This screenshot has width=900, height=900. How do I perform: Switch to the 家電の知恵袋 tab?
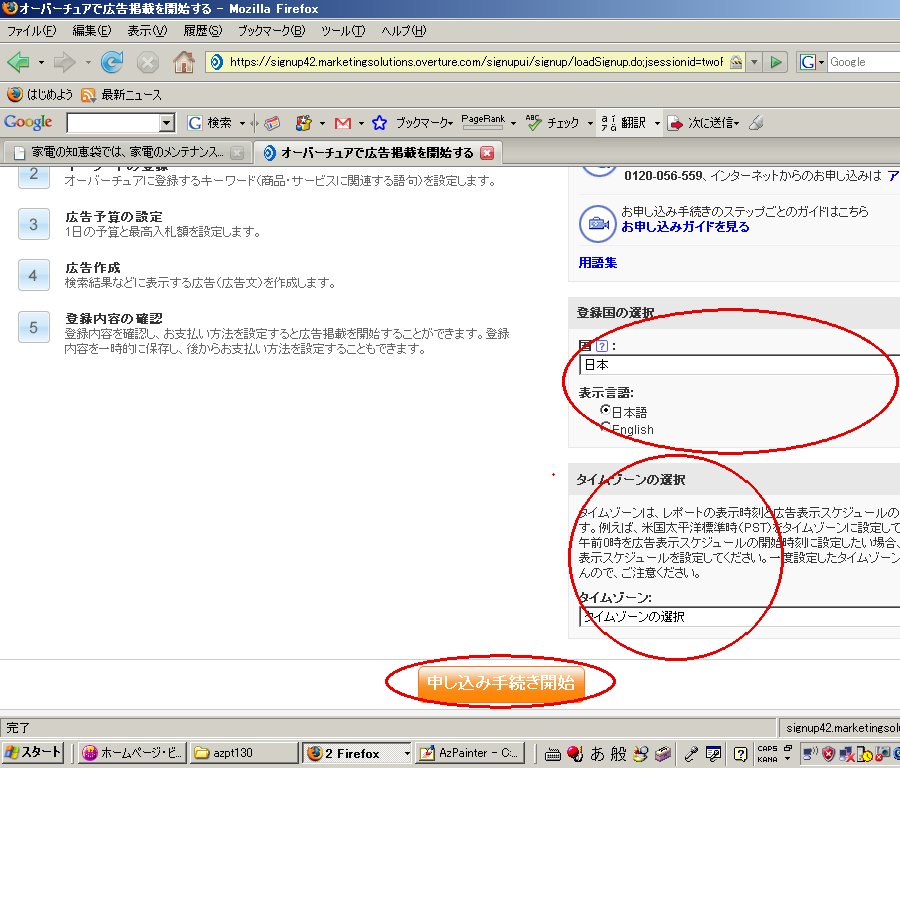[x=127, y=152]
